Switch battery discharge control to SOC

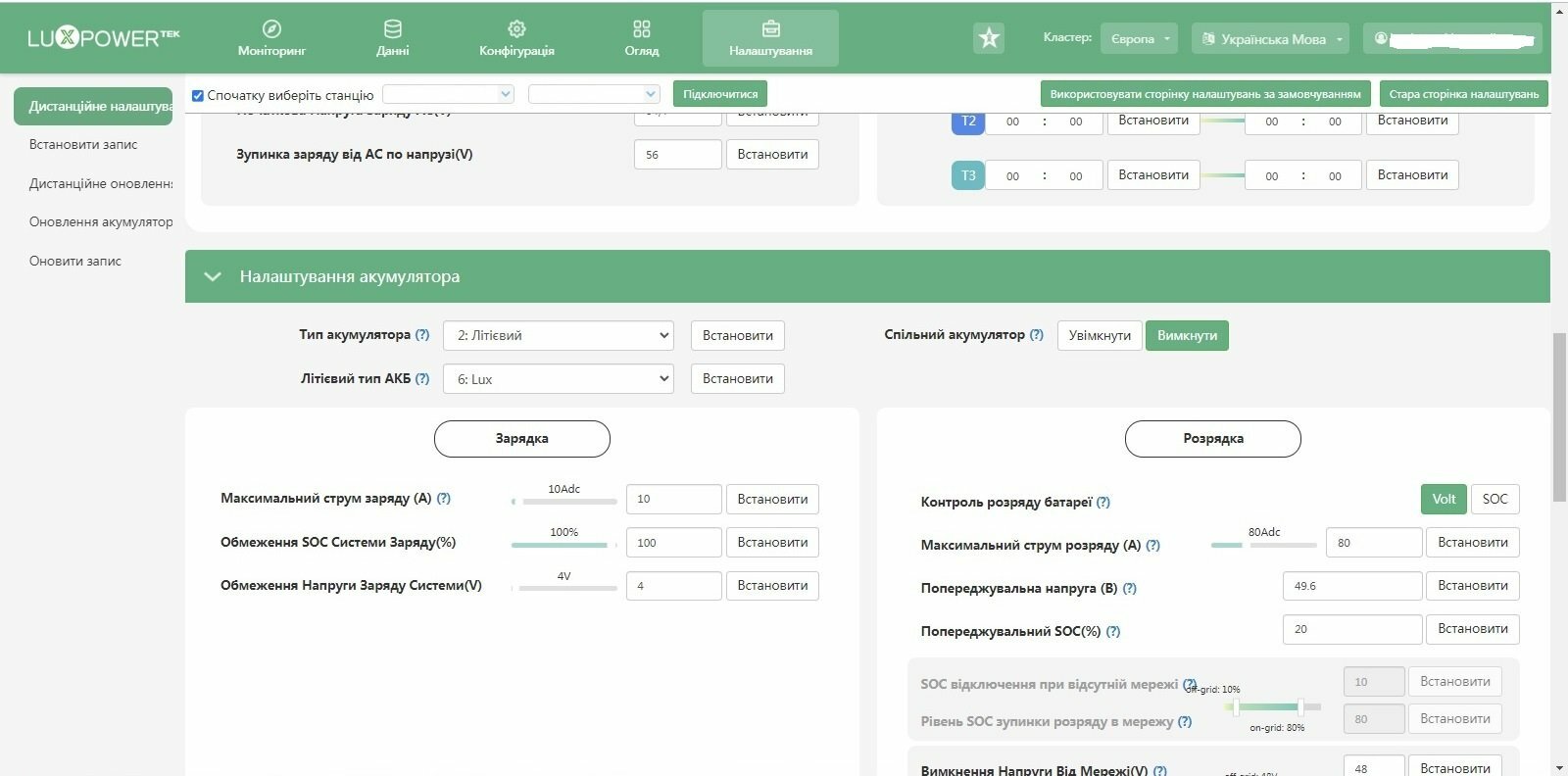1494,499
